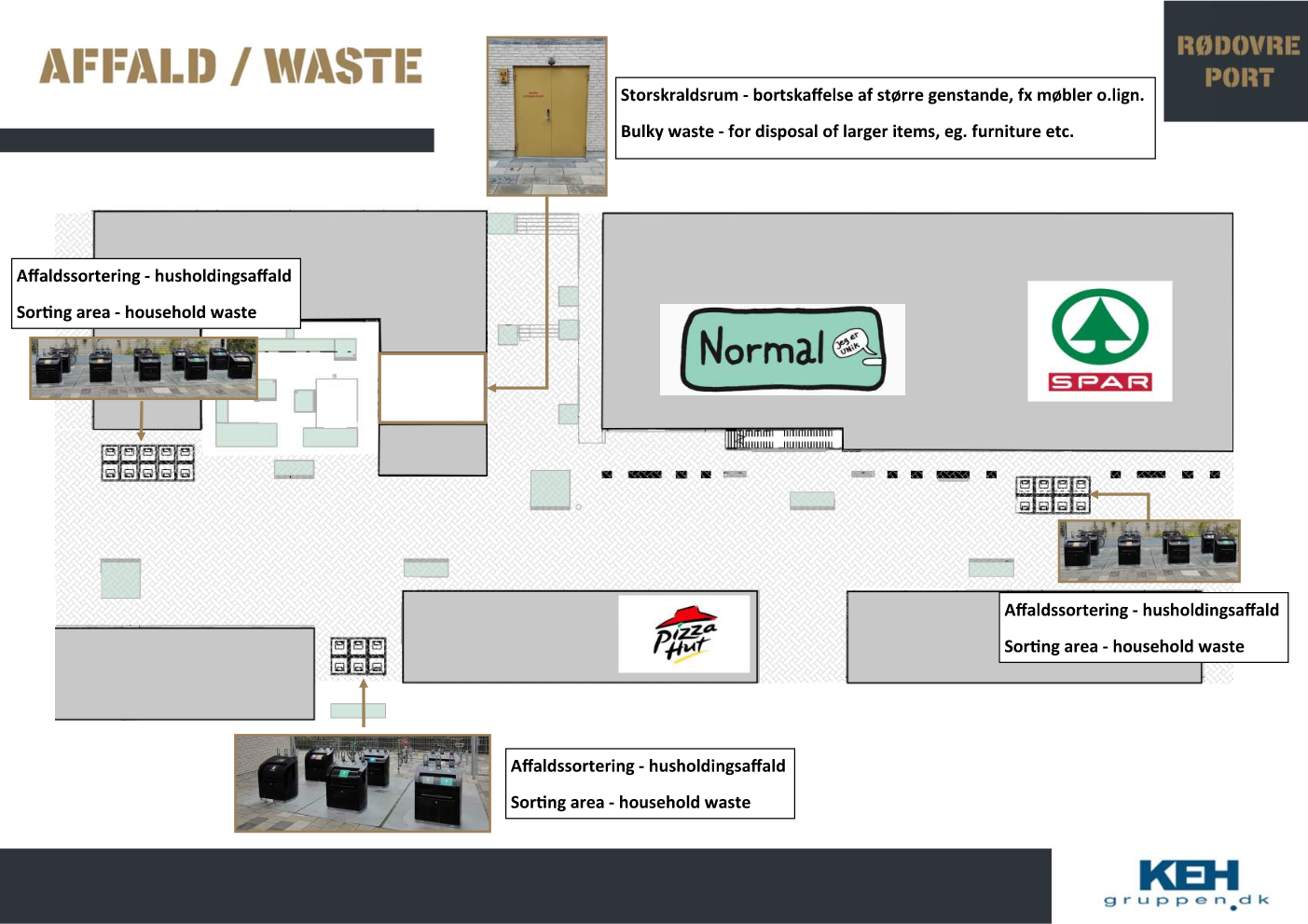Click the upper-left Affaldssortering label box
The width and height of the screenshot is (1308, 924).
pos(156,294)
